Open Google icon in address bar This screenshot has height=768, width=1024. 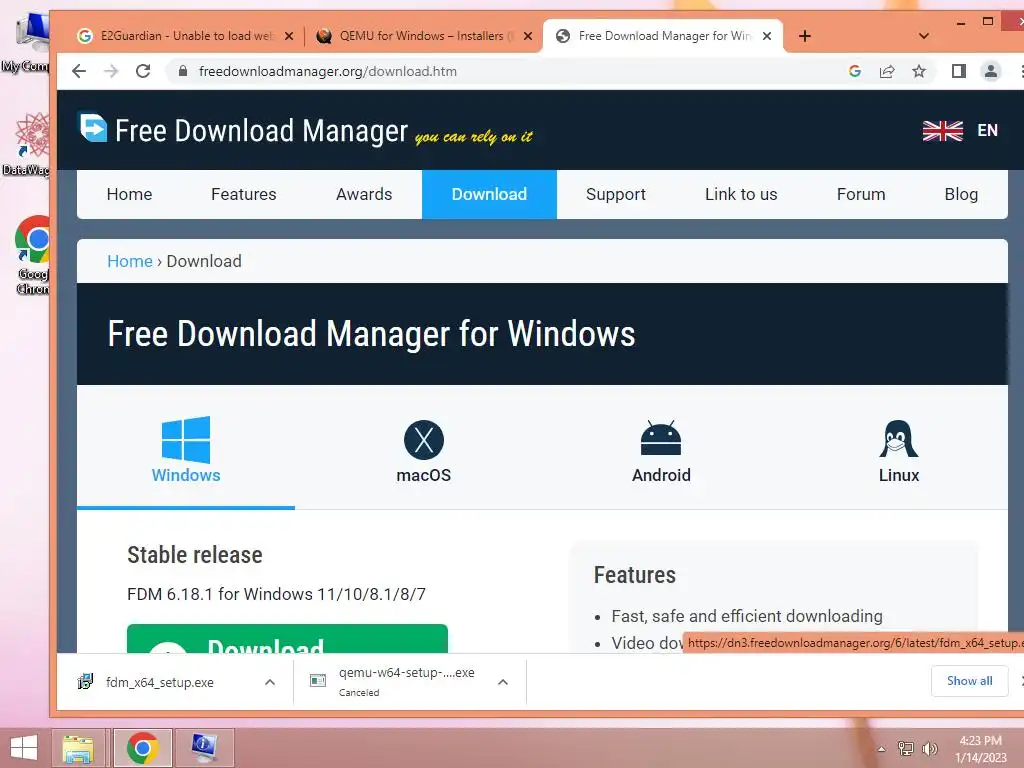(x=855, y=71)
